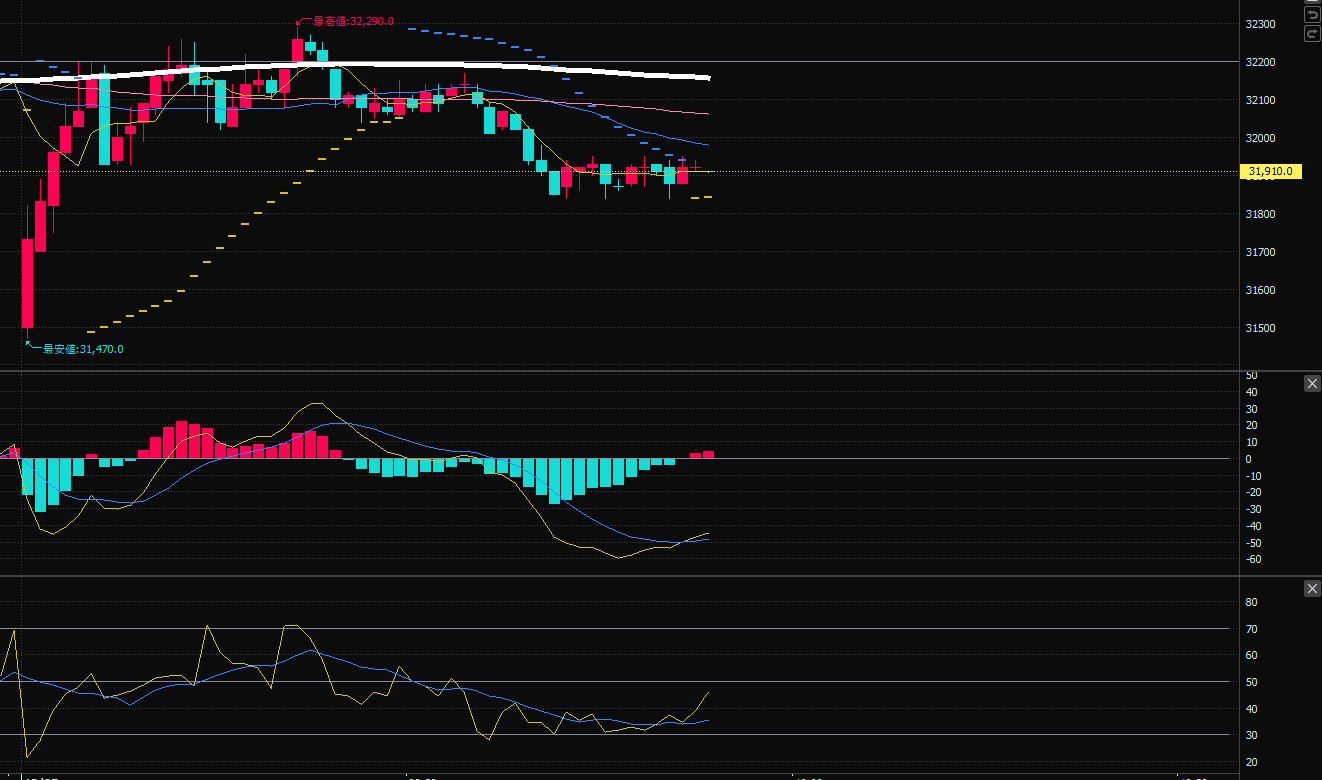Select the candle at the 32,290 high
The height and width of the screenshot is (780, 1322).
297,50
